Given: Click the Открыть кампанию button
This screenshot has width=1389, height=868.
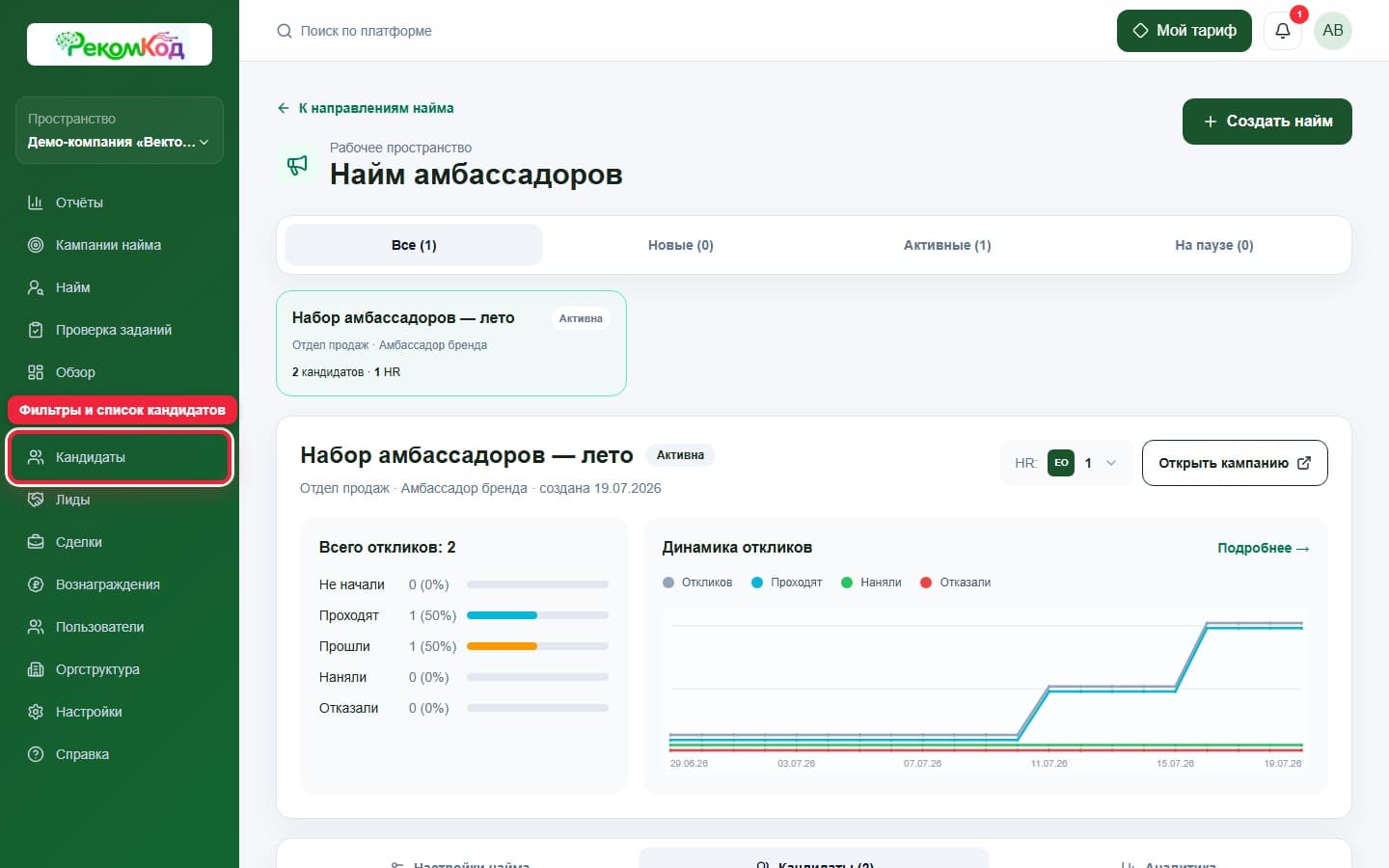Looking at the screenshot, I should point(1235,463).
